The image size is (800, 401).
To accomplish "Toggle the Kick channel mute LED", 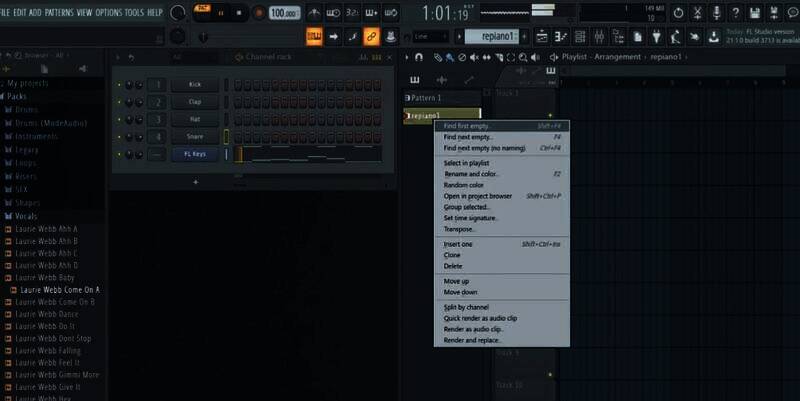I will point(119,85).
